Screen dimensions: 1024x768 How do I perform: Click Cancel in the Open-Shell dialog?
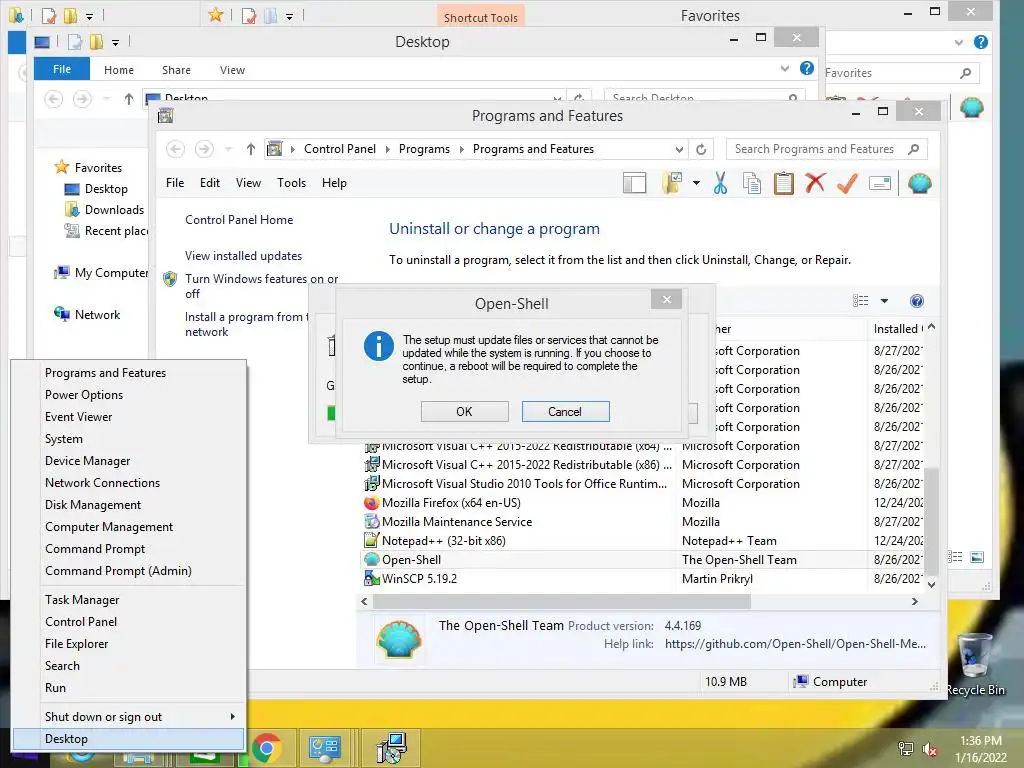click(565, 411)
